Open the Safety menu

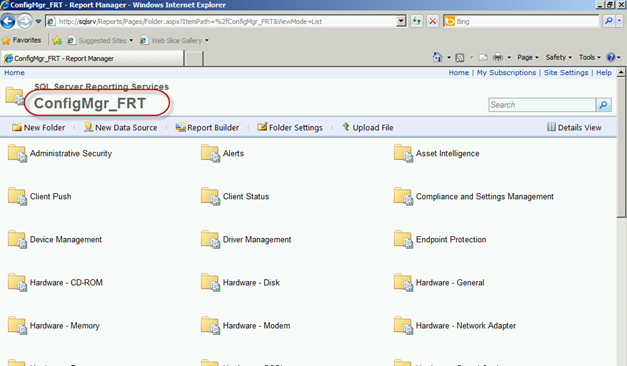pos(559,57)
